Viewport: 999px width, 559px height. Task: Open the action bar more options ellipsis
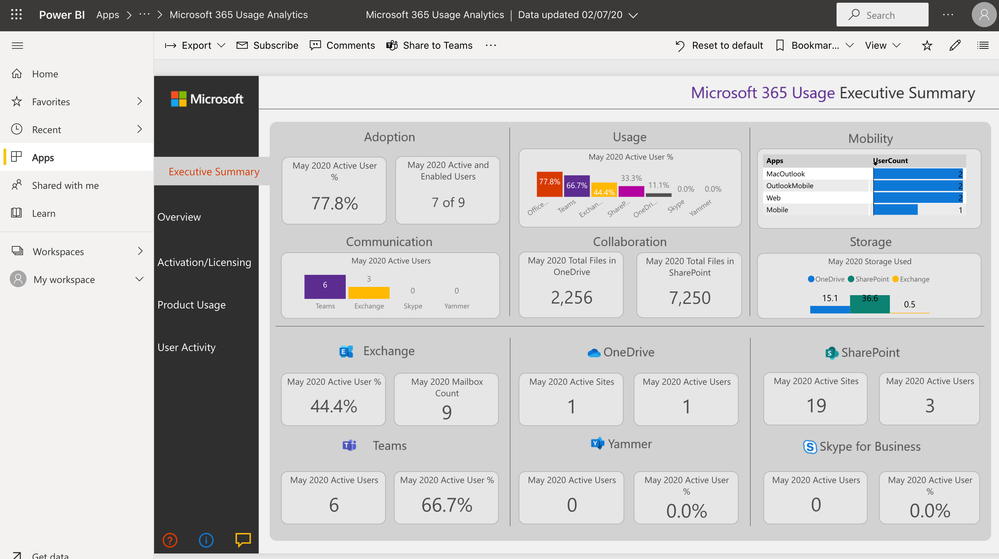pyautogui.click(x=491, y=45)
